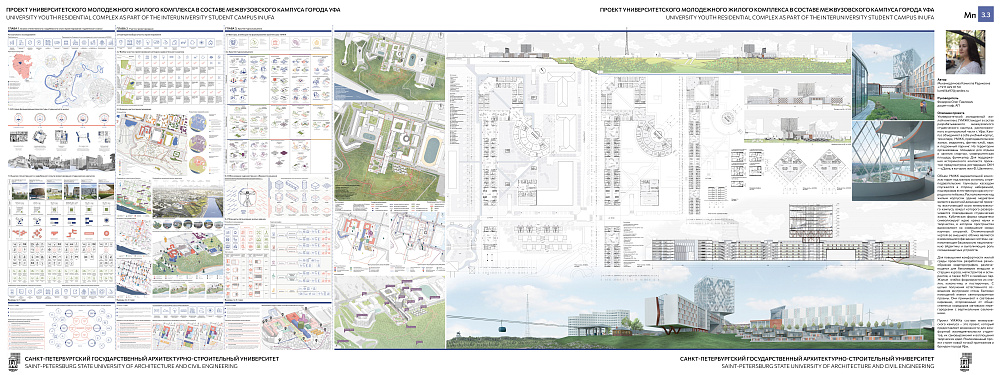This screenshot has height=375, width=1000.
Task: Click the blue oval stadium pond on site plan
Action: point(431,151)
